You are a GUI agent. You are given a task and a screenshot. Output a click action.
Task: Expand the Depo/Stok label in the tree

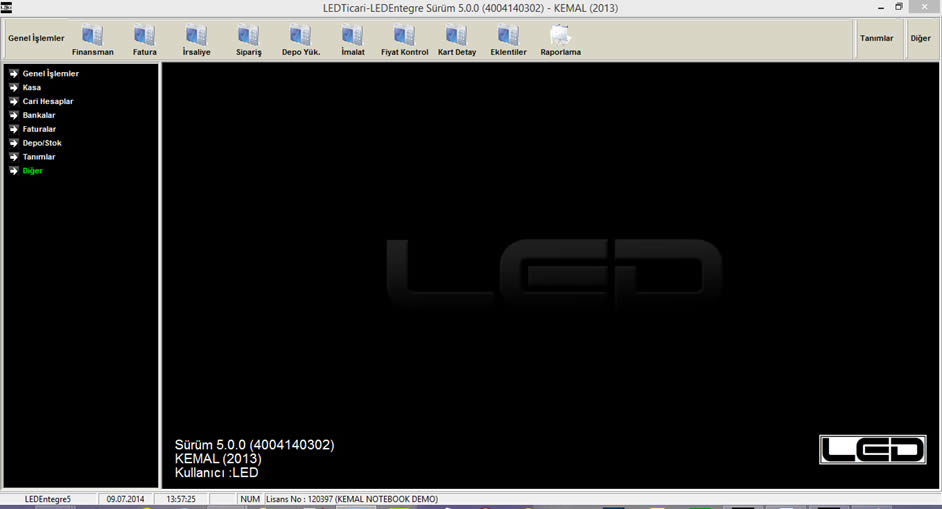point(42,142)
